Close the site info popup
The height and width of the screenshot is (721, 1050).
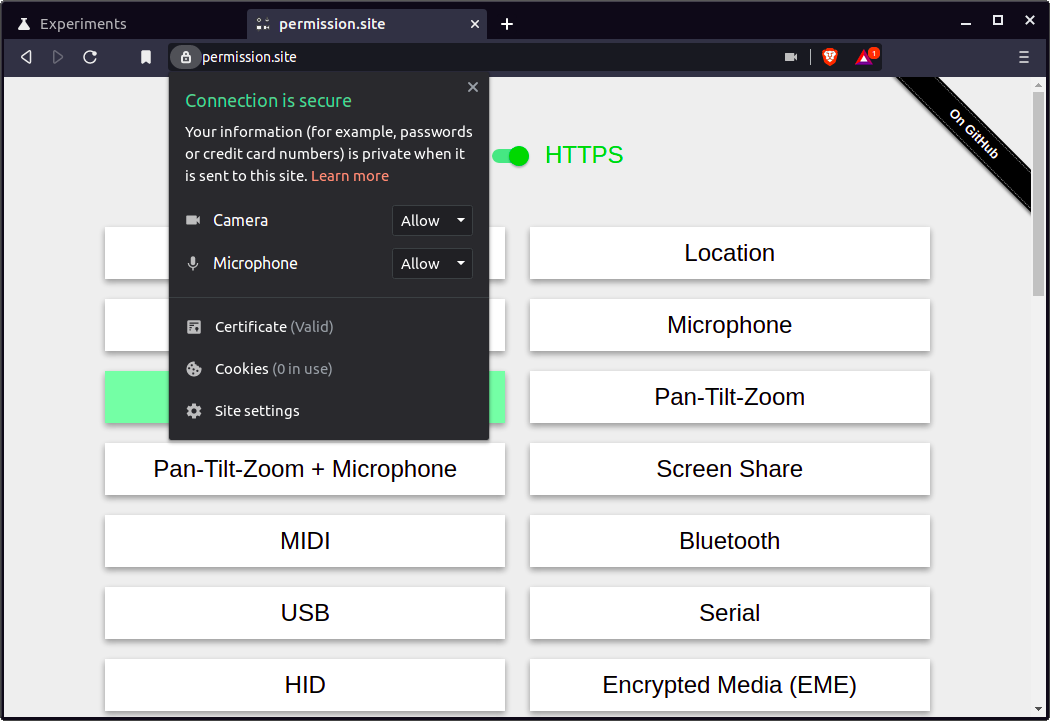(473, 87)
